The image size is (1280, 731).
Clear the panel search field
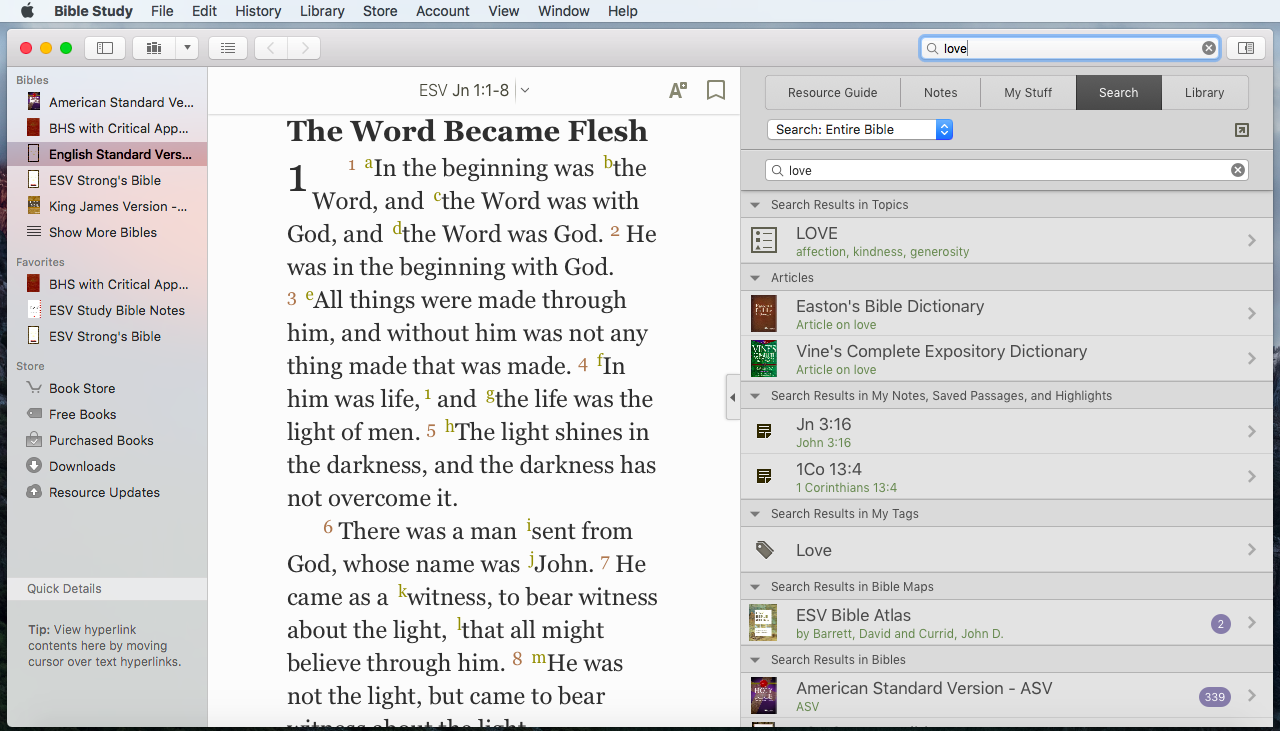click(x=1238, y=170)
